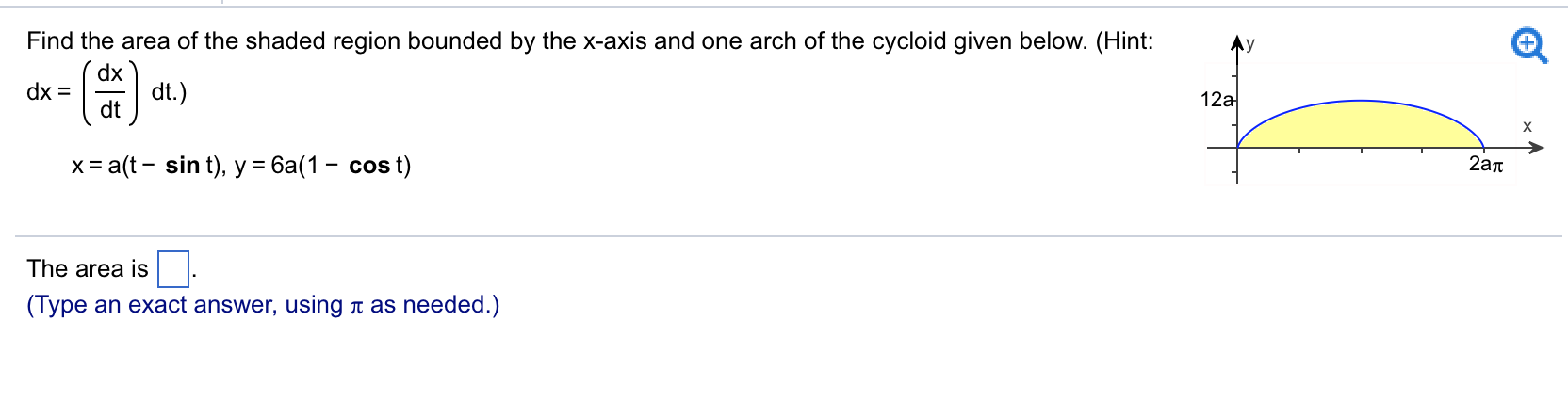Click the x-axis arrowhead on the graph
Screen dimensions: 1568x401
click(x=1537, y=148)
